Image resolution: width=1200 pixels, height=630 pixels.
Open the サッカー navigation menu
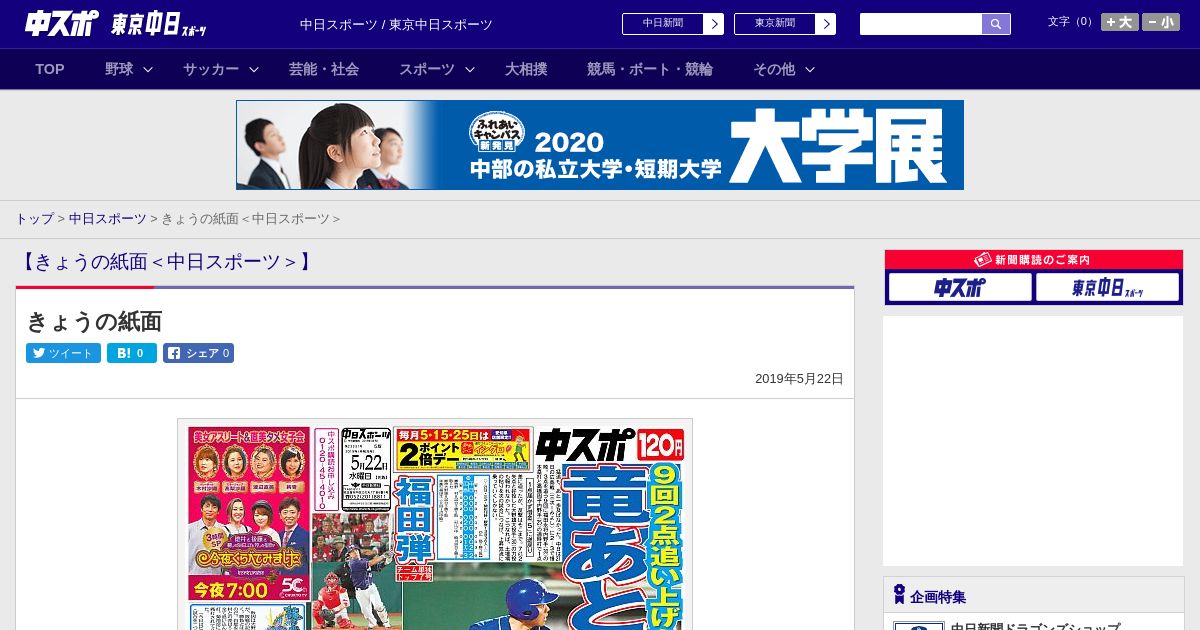[211, 69]
